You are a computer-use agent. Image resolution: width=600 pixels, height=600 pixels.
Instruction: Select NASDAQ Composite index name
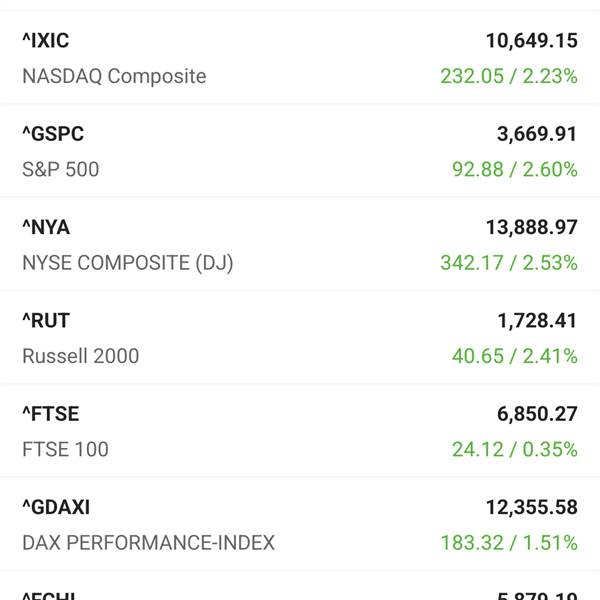click(x=114, y=76)
